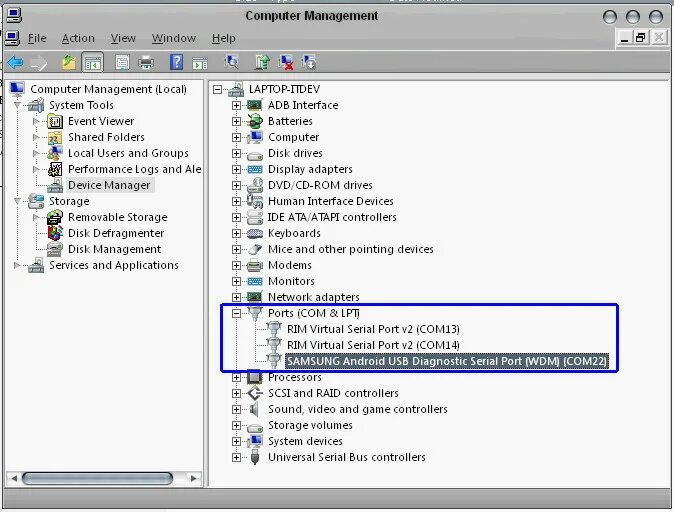
Task: Select SAMSUNG Android USB Diagnostic Serial Port (COM22)
Action: [x=447, y=361]
